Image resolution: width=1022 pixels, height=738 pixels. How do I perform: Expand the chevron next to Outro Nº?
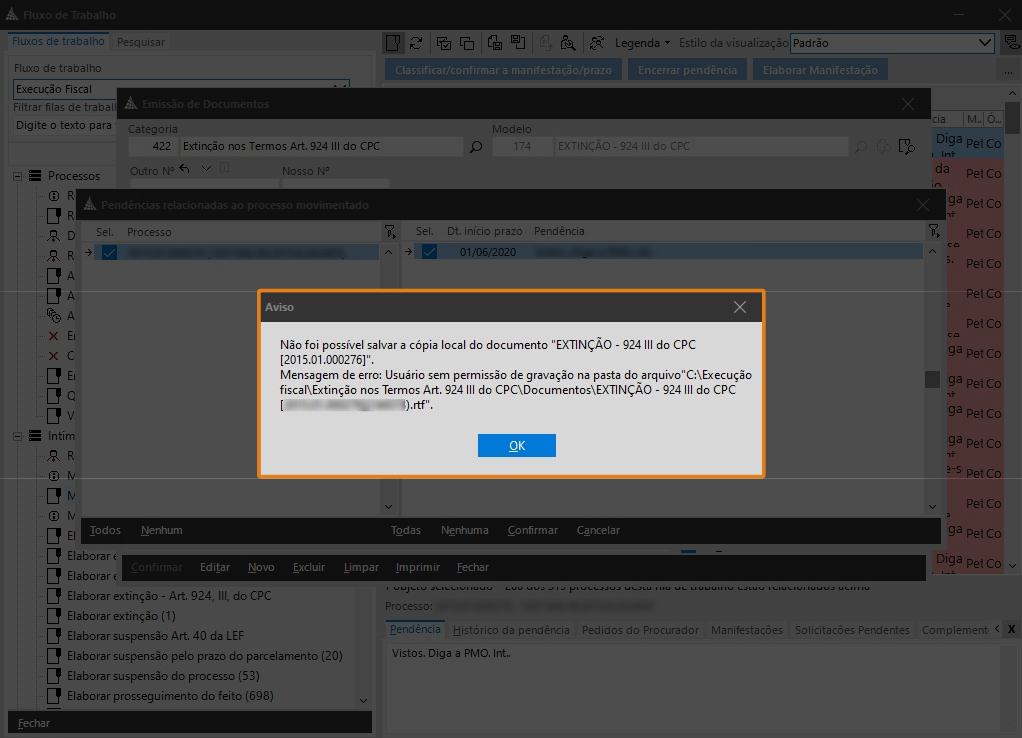click(206, 169)
